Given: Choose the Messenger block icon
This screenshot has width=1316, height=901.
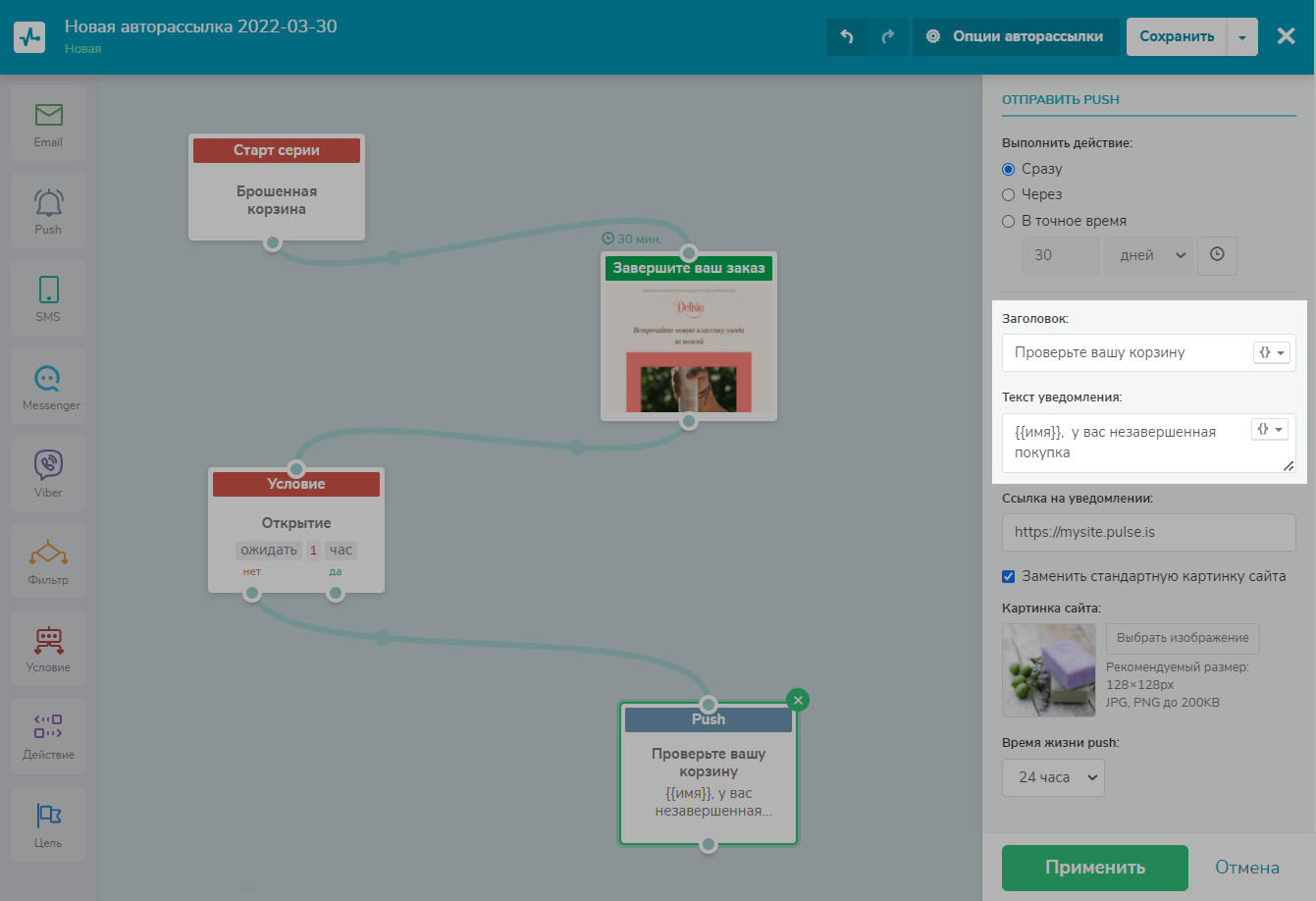Looking at the screenshot, I should point(48,379).
